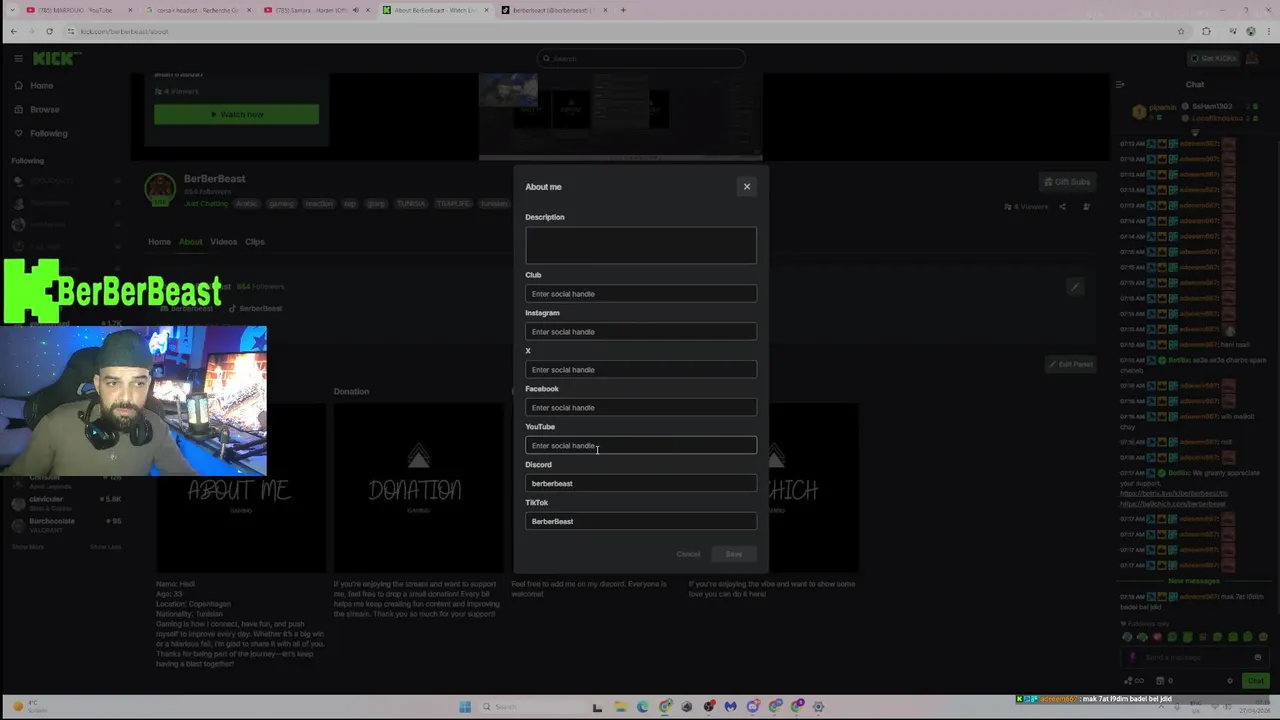1280x720 pixels.
Task: Focus the Facebook handle field
Action: [x=641, y=408]
